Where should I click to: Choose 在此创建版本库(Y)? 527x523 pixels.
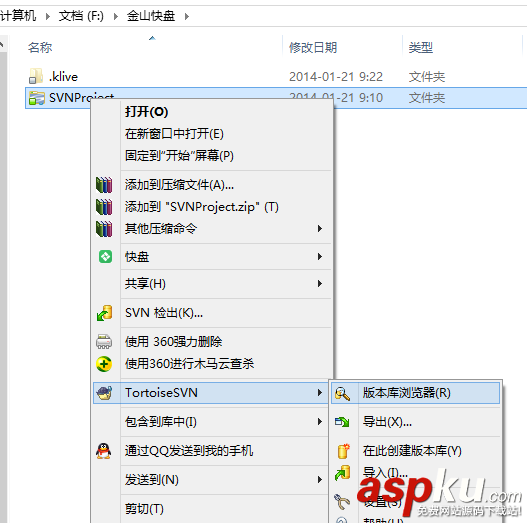(412, 451)
